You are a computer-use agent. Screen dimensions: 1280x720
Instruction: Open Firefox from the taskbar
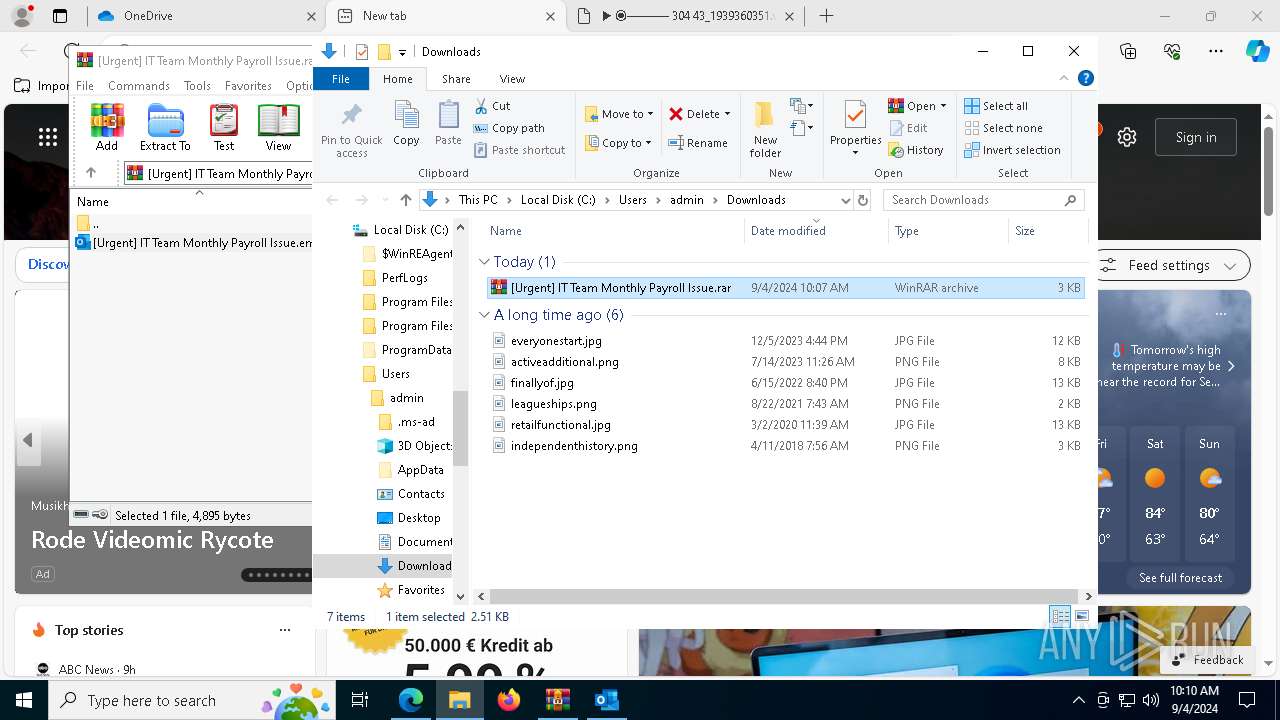[x=509, y=700]
